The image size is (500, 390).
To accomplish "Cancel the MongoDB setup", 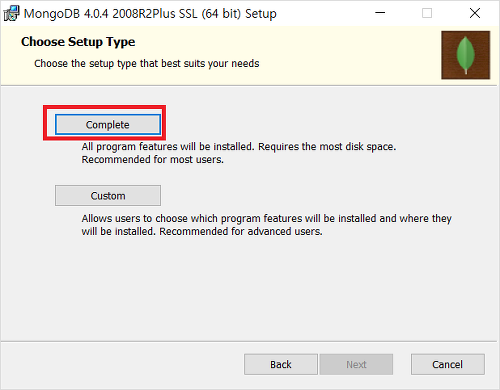I will pos(447,364).
